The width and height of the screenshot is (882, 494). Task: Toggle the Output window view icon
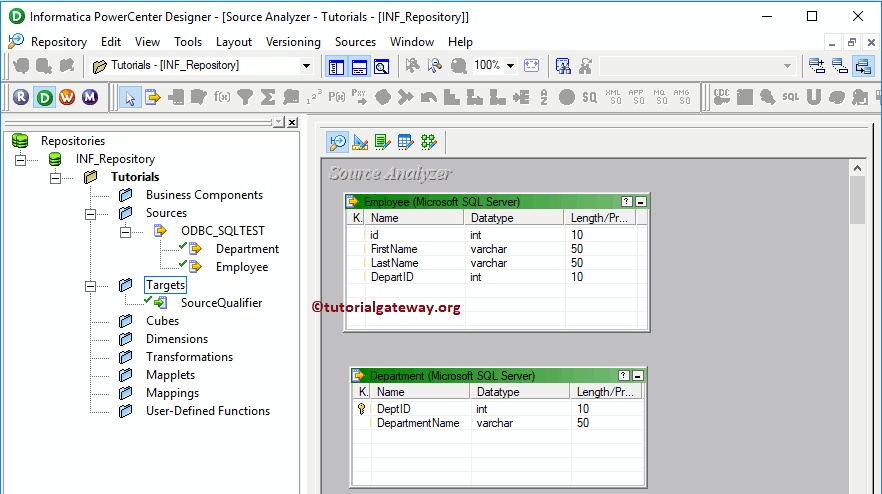tap(359, 67)
